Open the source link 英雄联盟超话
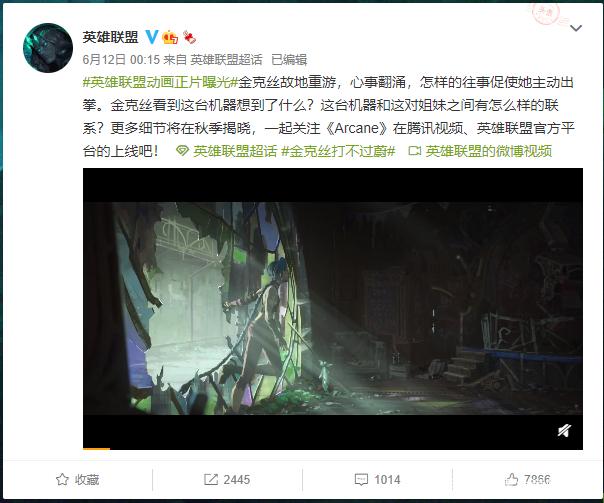 coord(226,60)
